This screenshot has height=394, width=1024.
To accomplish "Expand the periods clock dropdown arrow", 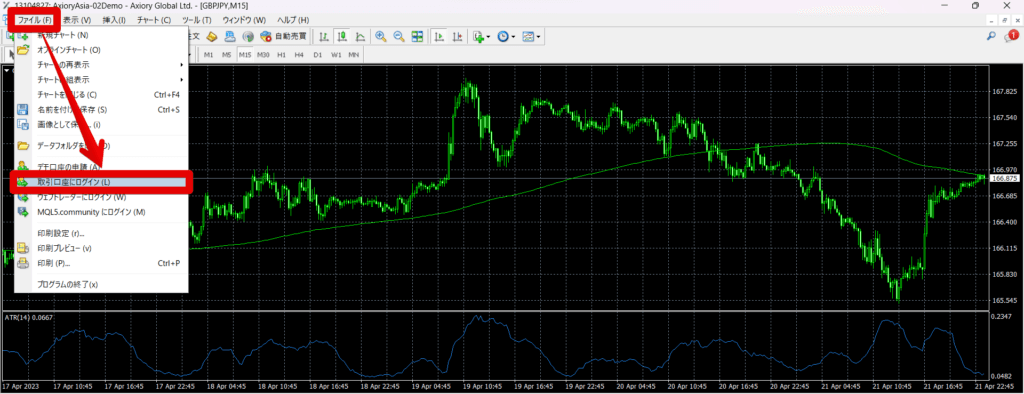I will 513,37.
